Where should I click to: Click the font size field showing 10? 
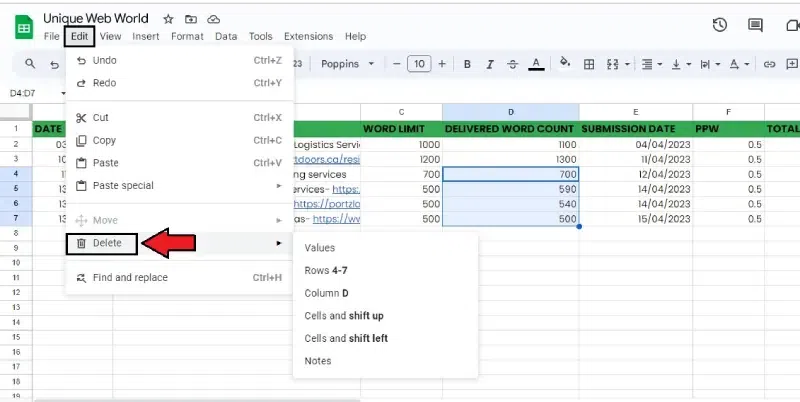coord(419,64)
